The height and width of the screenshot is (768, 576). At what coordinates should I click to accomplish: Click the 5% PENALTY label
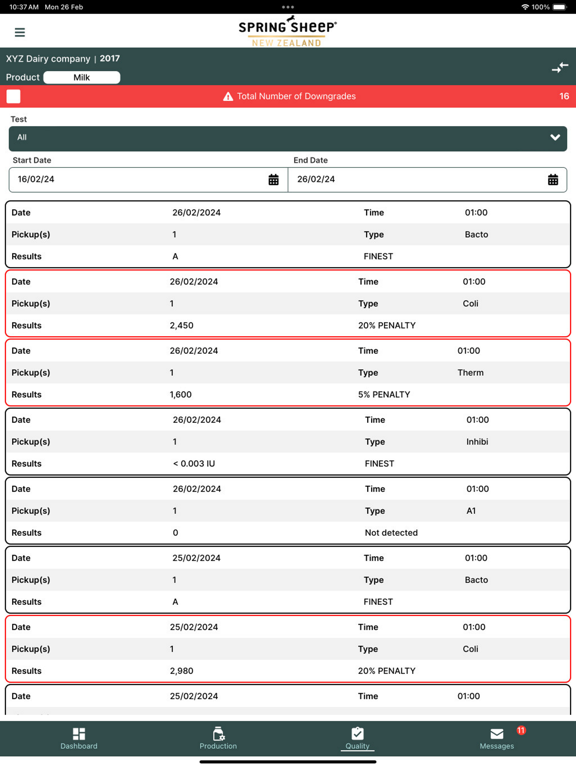click(x=384, y=395)
